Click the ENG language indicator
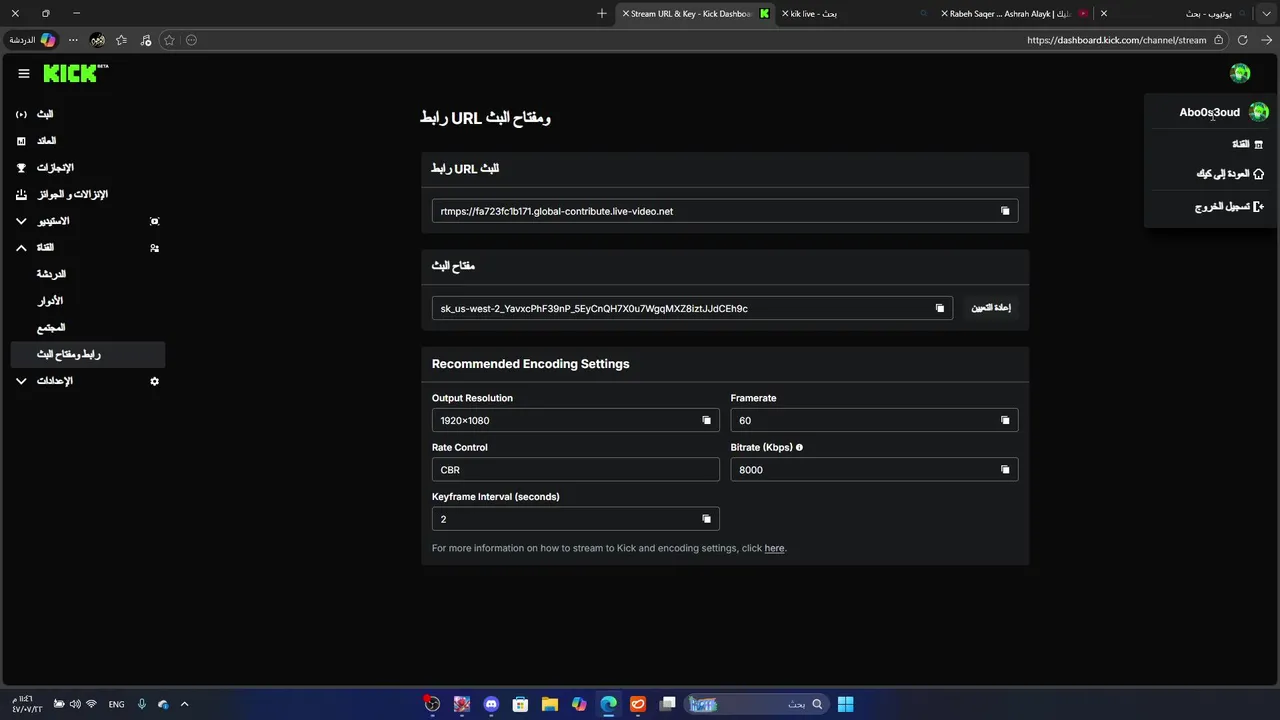The image size is (1280, 720). pos(116,704)
